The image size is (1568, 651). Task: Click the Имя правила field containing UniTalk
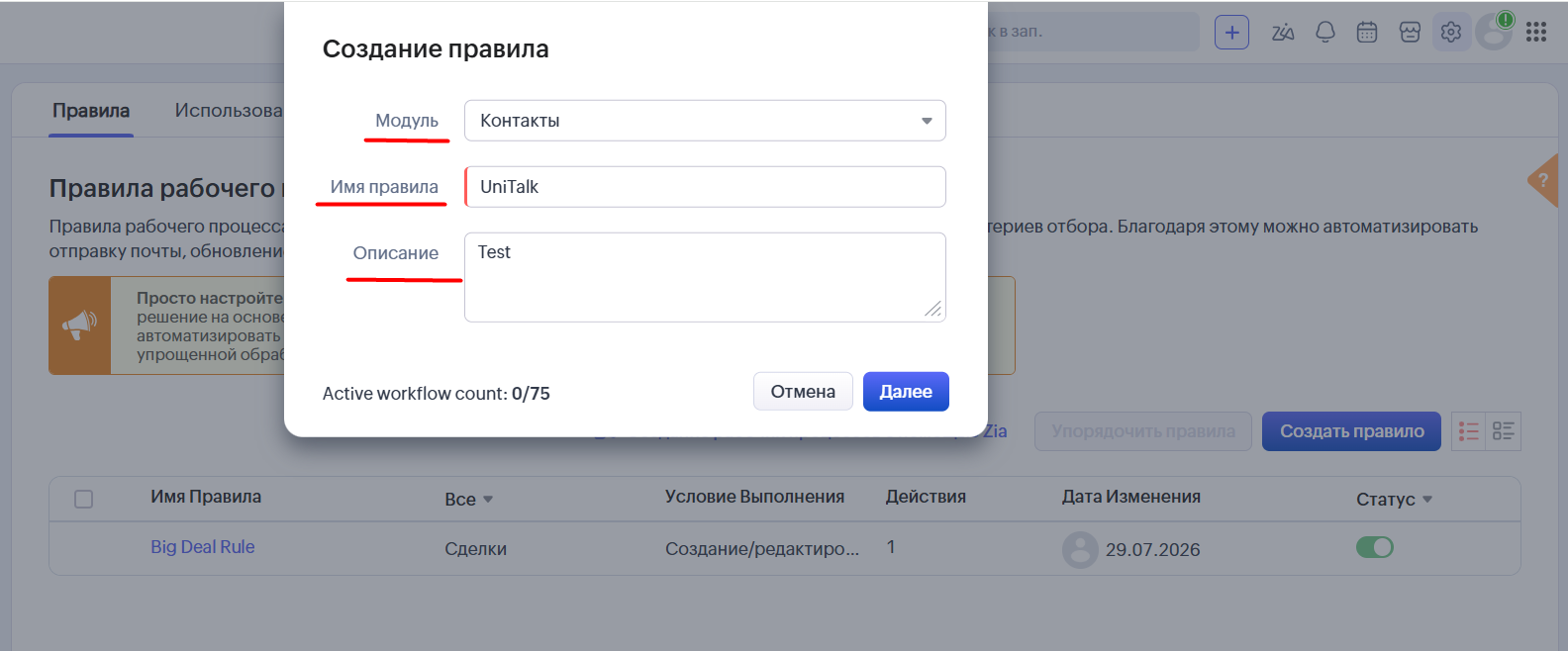point(705,187)
